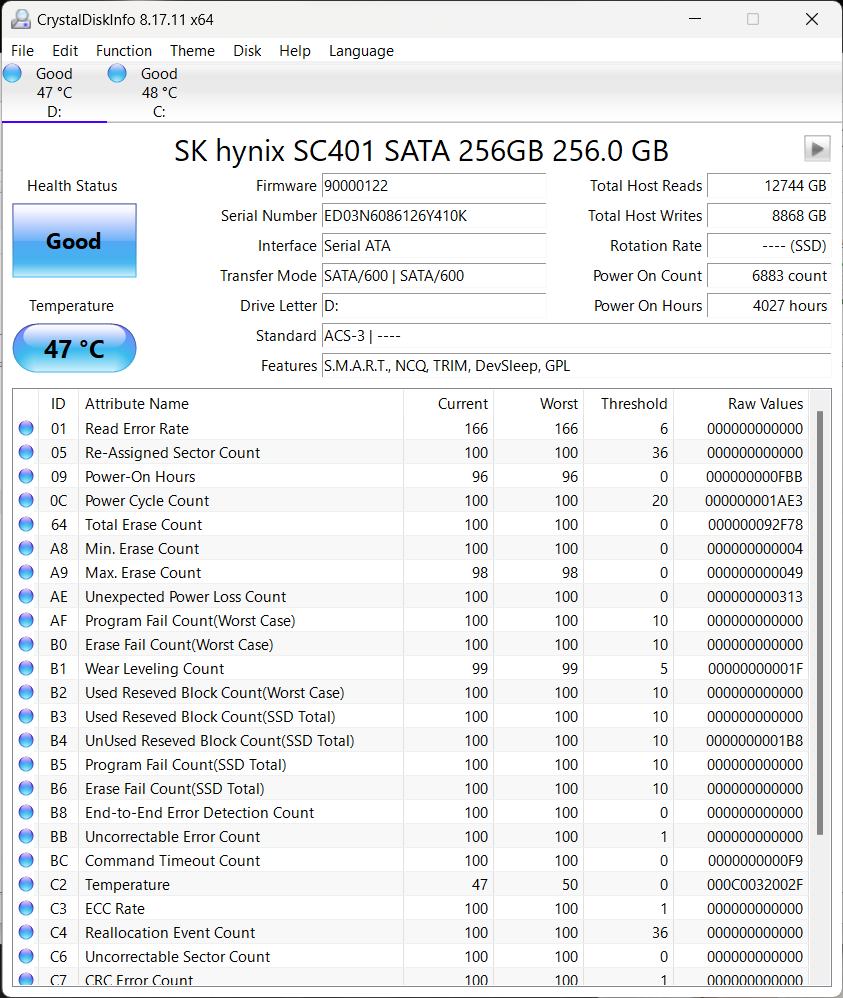This screenshot has width=843, height=998.
Task: Open the Function menu
Action: [x=124, y=51]
